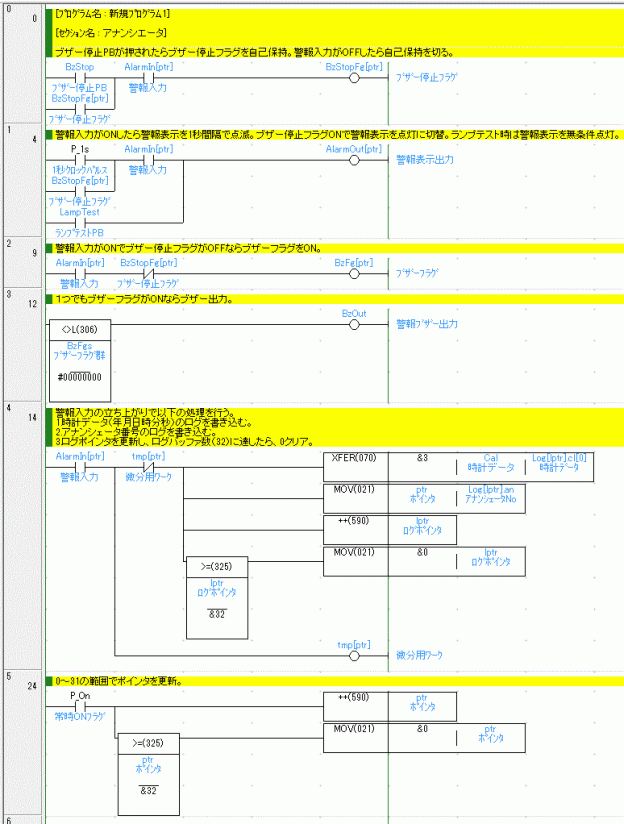The image size is (624, 824).
Task: Select the tmp[ptr] output coil
Action: coord(354,655)
